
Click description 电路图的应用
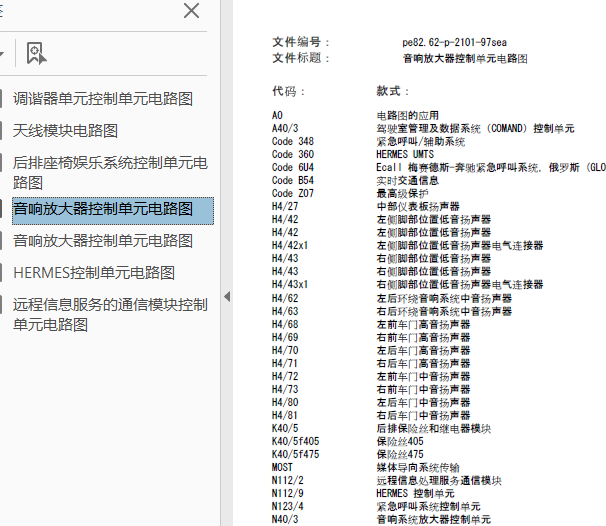pyautogui.click(x=408, y=116)
